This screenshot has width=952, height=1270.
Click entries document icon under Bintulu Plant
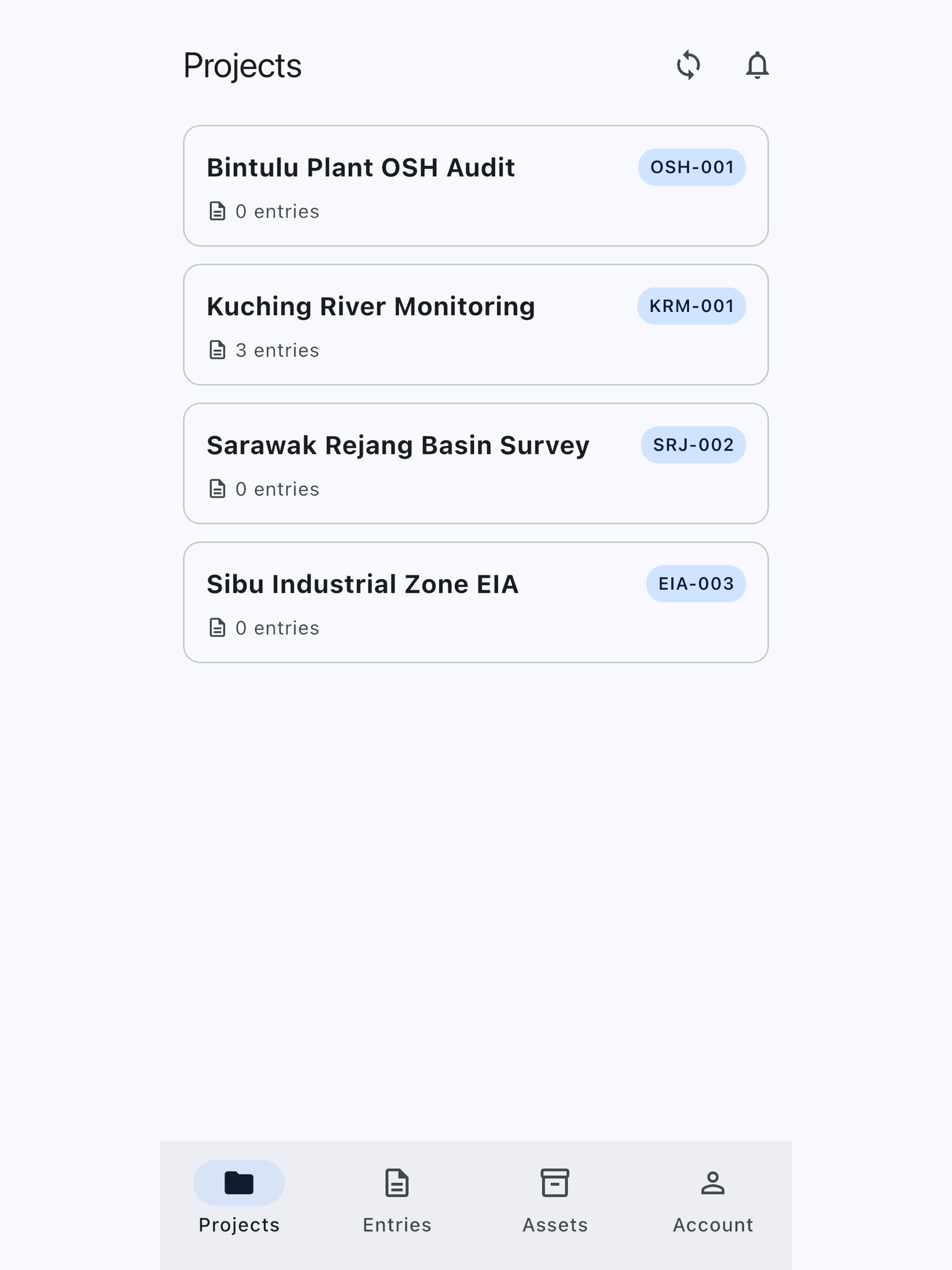coord(218,211)
